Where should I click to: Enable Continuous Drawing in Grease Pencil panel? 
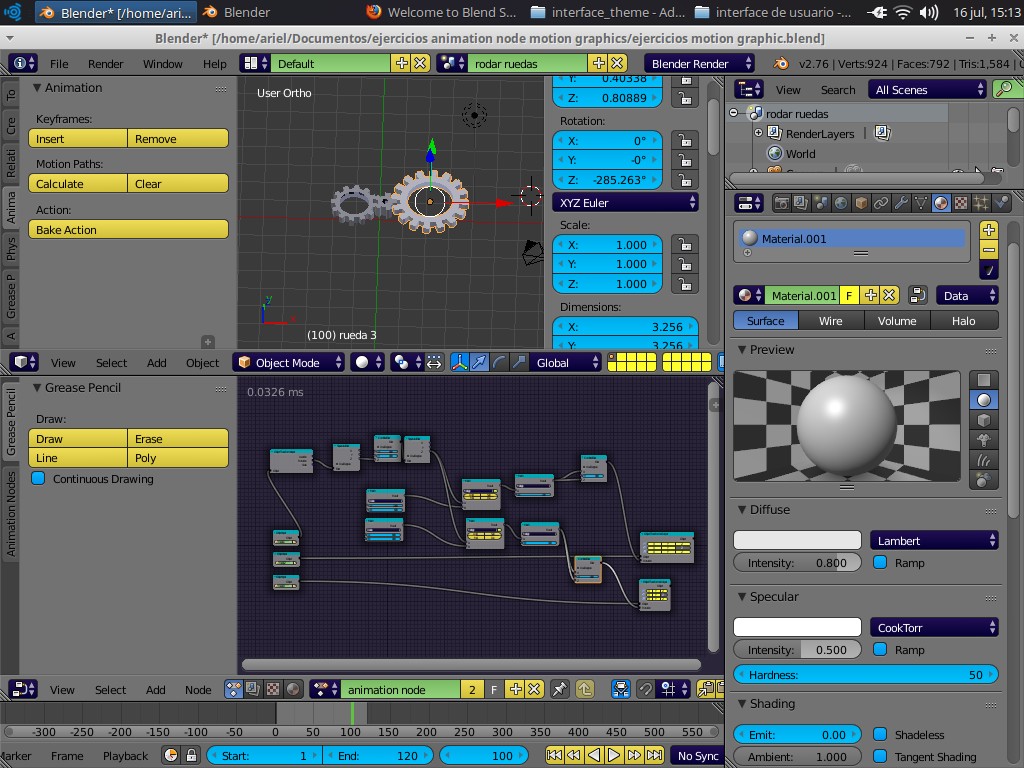click(x=38, y=478)
